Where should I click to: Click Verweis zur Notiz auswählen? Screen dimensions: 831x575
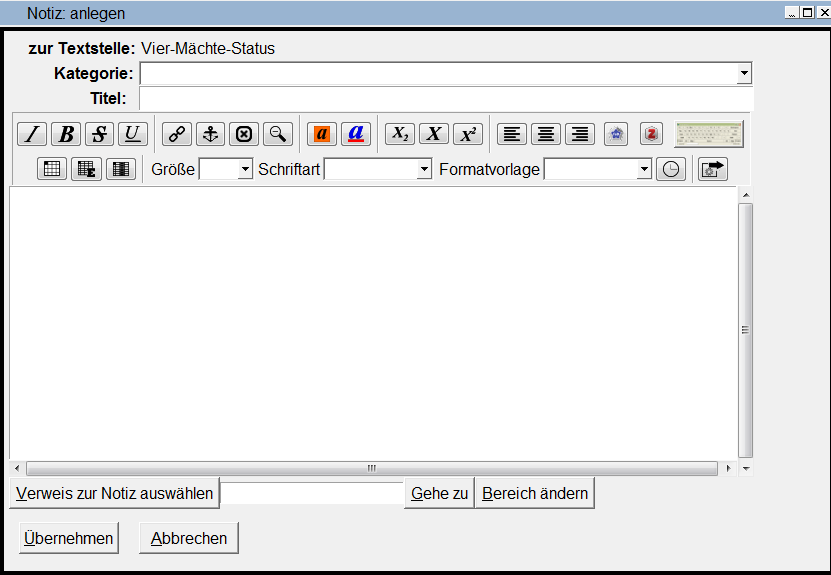(x=114, y=493)
